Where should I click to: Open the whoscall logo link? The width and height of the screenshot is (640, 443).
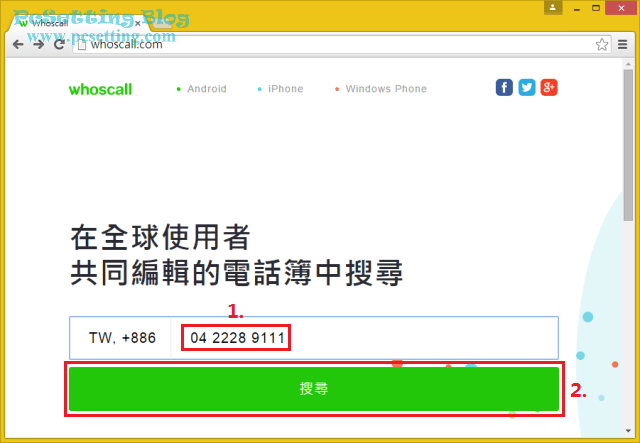point(100,89)
